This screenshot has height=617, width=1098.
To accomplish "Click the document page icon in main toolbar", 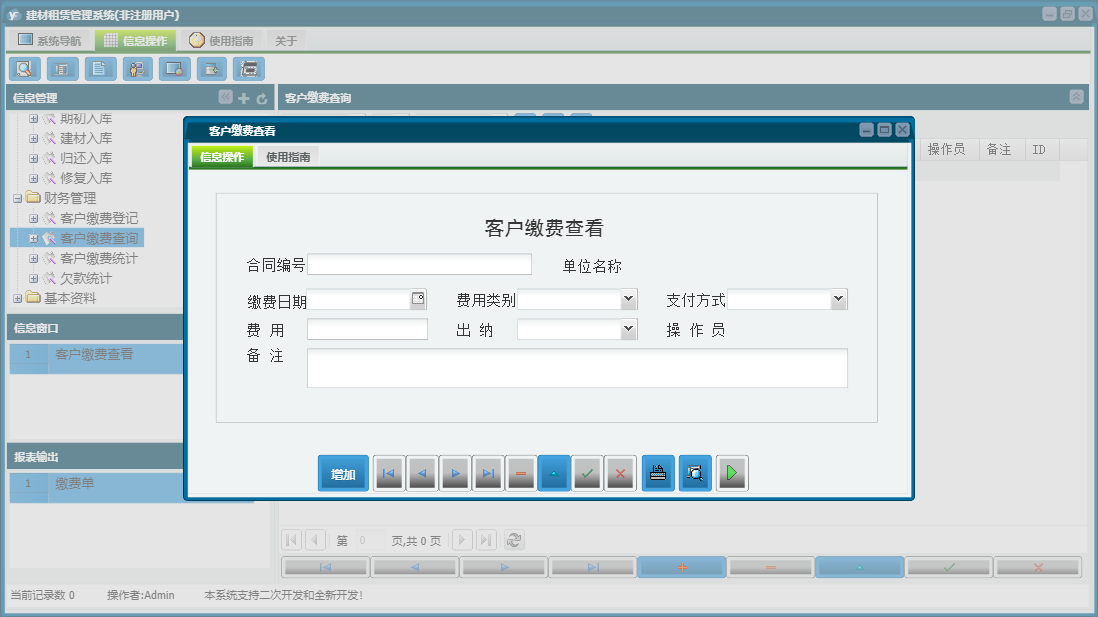I will click(100, 69).
